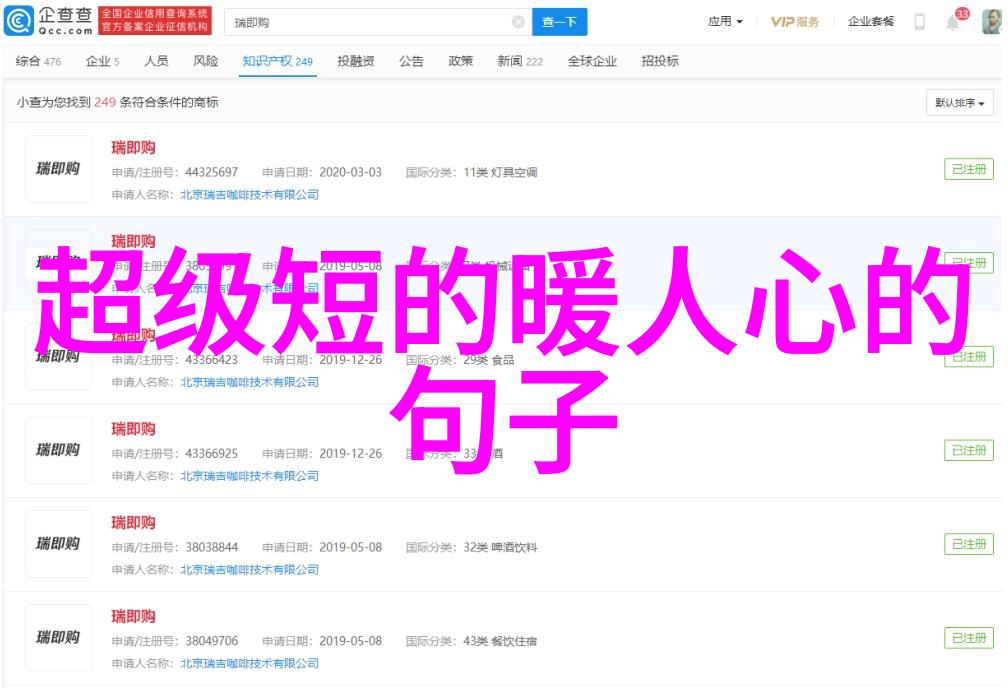Click applicant link for registration 38049706
Viewport: 1008px width, 692px height.
tap(249, 663)
